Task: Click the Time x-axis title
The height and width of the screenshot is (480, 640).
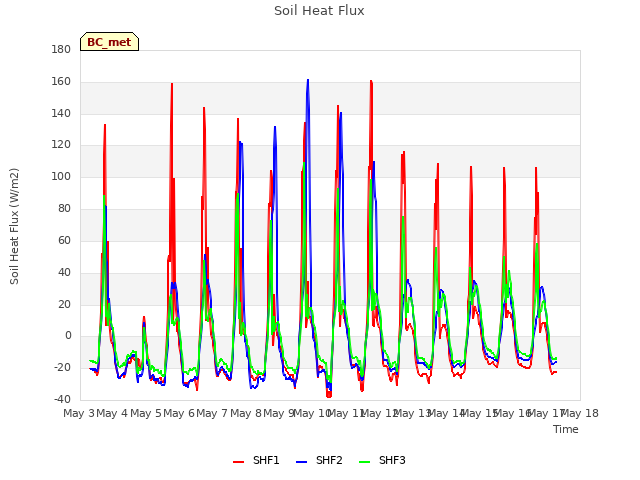Action: [x=566, y=429]
